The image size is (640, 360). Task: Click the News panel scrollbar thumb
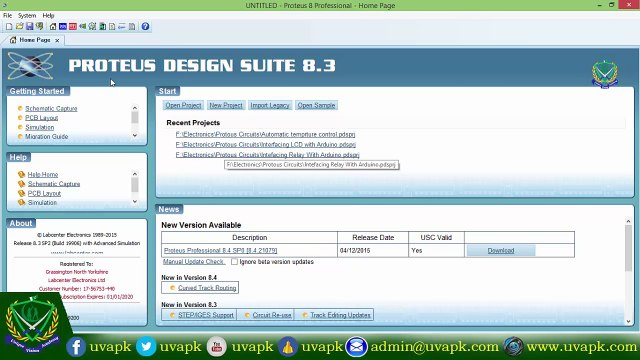click(628, 248)
